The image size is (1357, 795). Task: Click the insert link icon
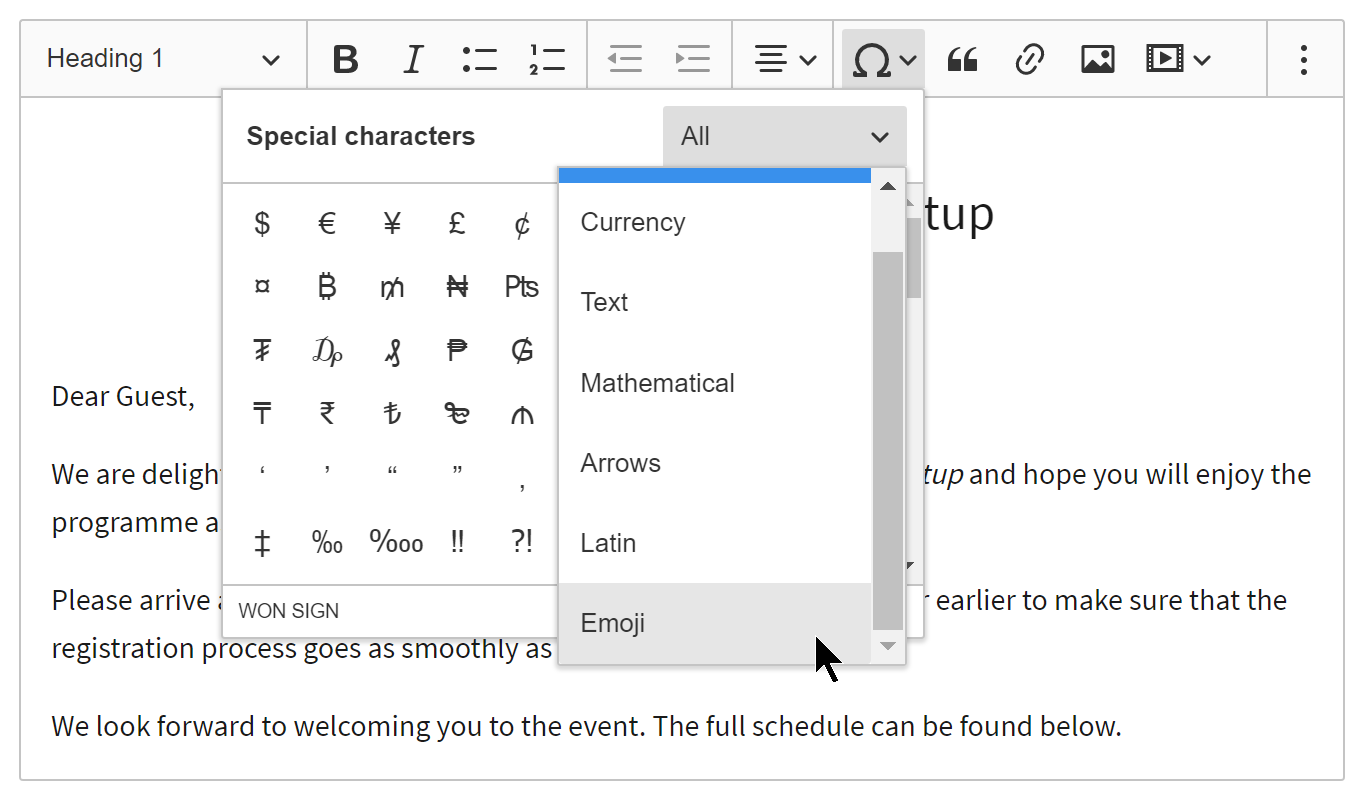pos(1030,59)
